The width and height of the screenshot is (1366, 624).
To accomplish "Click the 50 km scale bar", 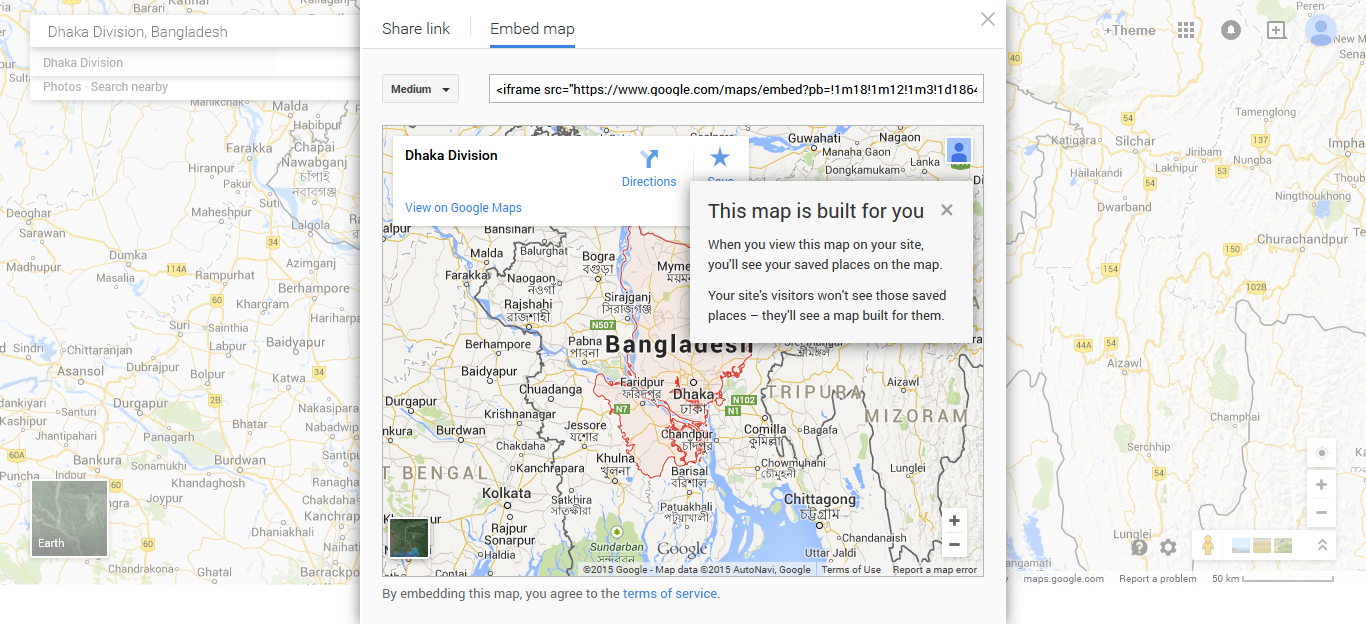I will point(1272,579).
